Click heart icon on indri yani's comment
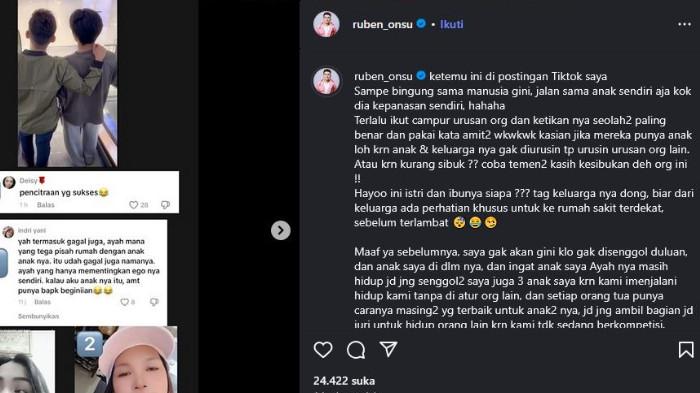The width and height of the screenshot is (700, 393). tap(125, 302)
